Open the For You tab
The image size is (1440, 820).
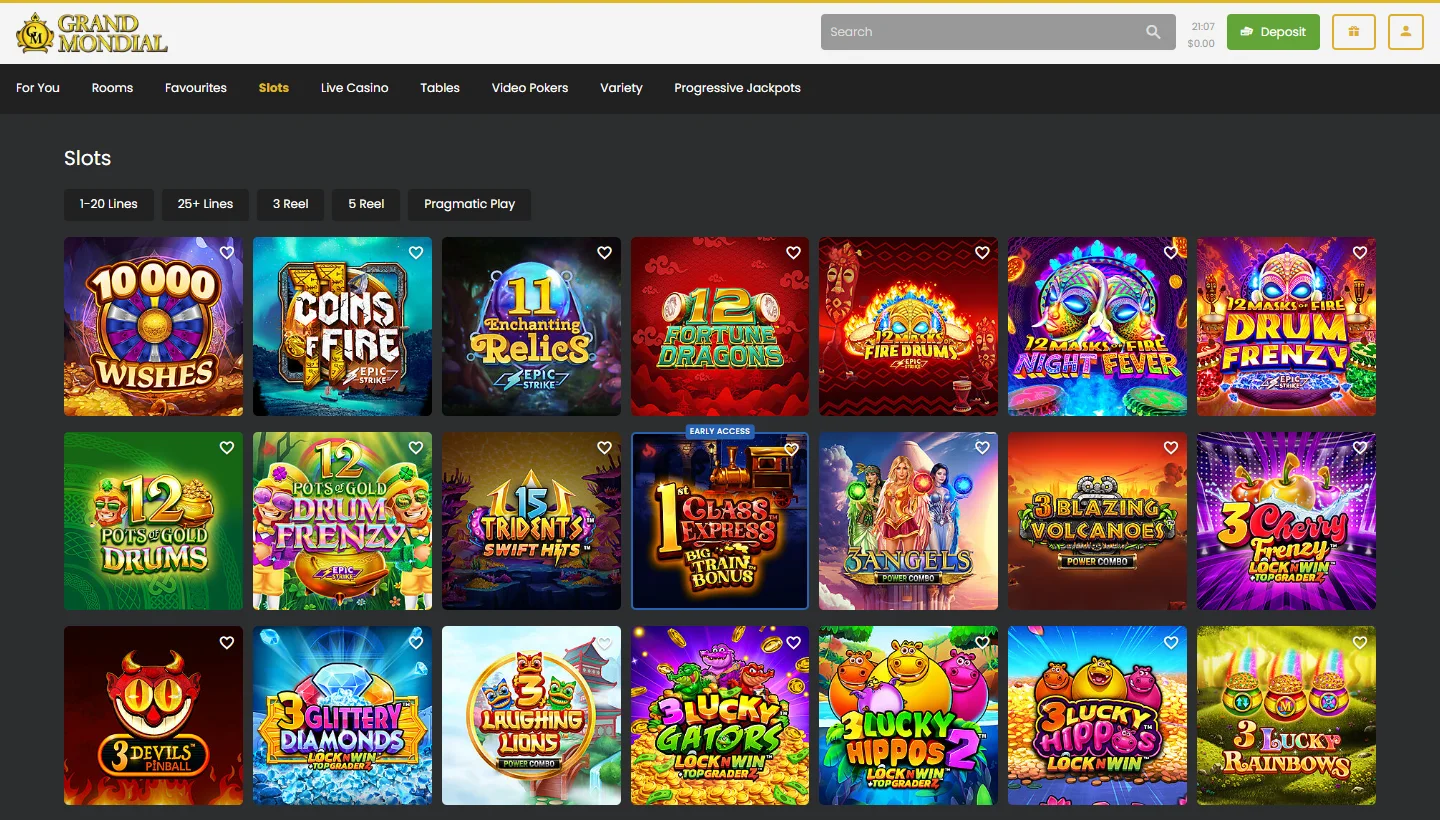38,88
